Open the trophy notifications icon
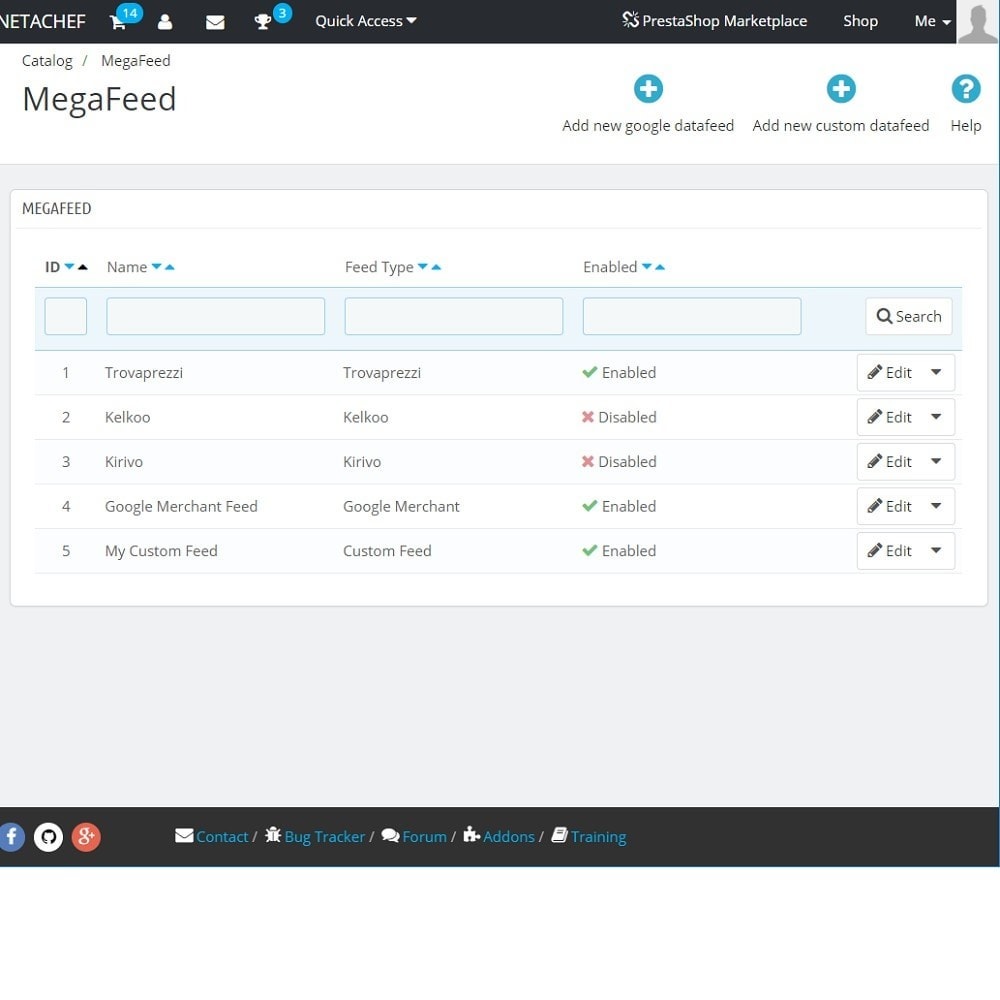This screenshot has width=1000, height=1000. [x=262, y=22]
